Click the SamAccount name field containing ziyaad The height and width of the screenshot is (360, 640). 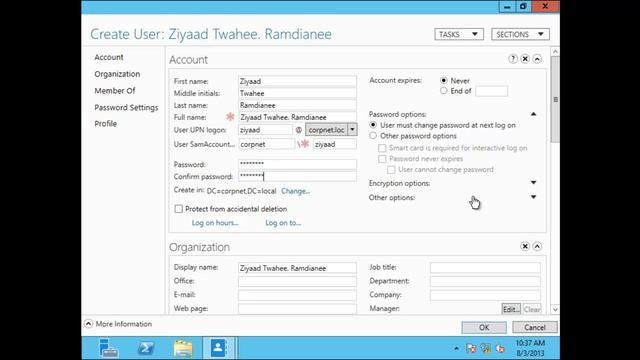pos(335,144)
